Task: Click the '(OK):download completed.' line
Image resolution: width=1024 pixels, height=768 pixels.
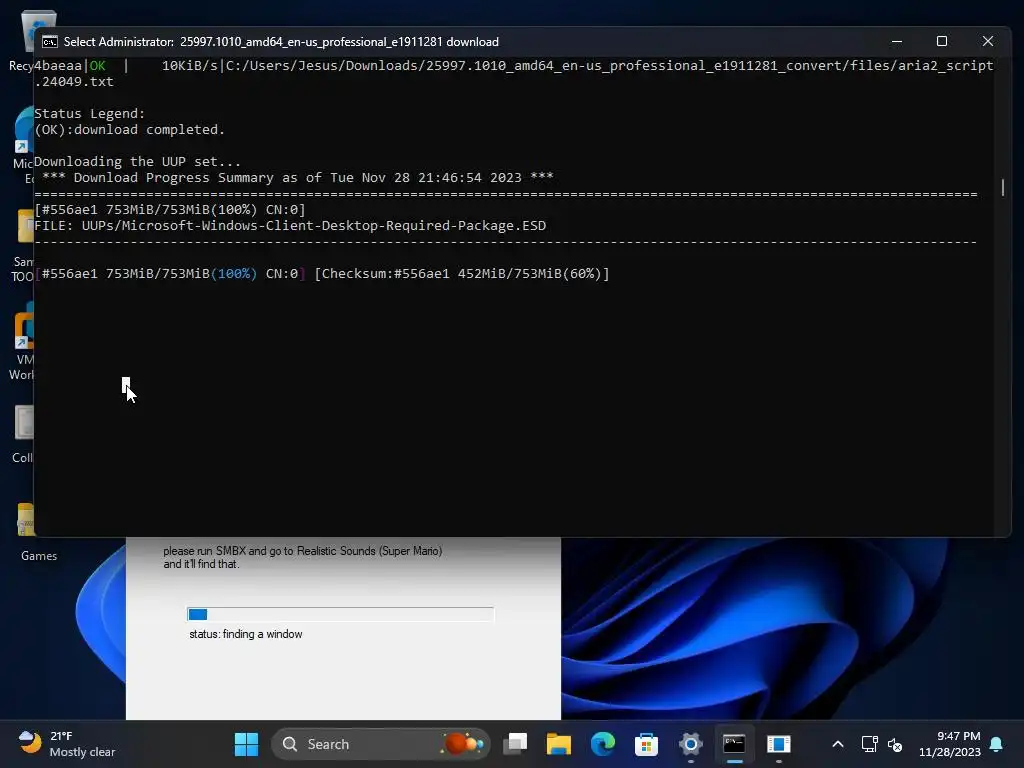Action: [129, 129]
